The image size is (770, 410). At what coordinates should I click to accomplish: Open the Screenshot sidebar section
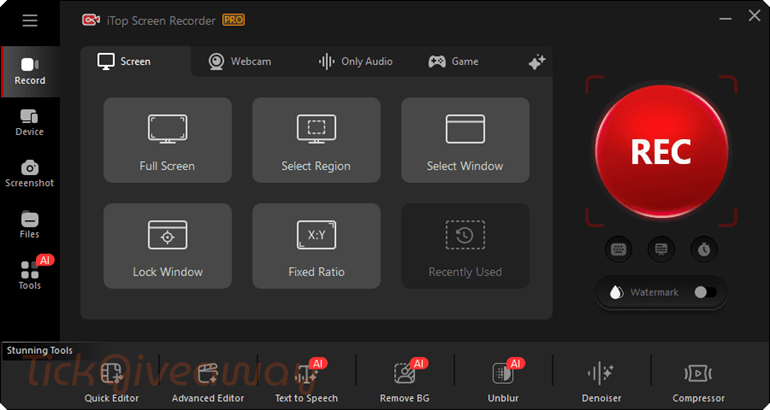[x=29, y=174]
